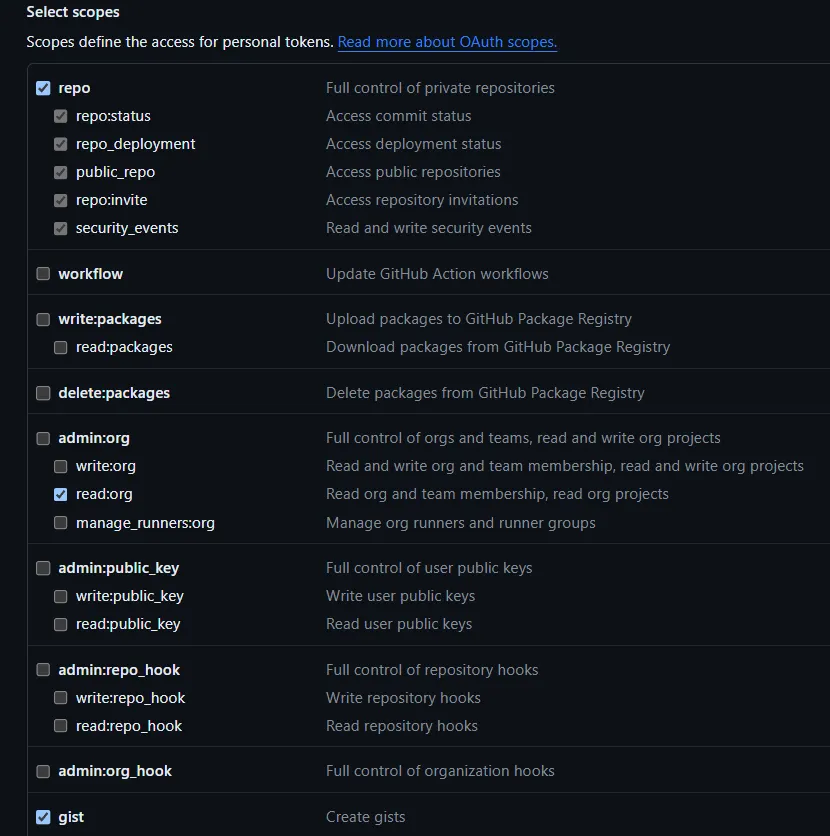
Task: Select the admin:org scope checkbox
Action: 43,439
